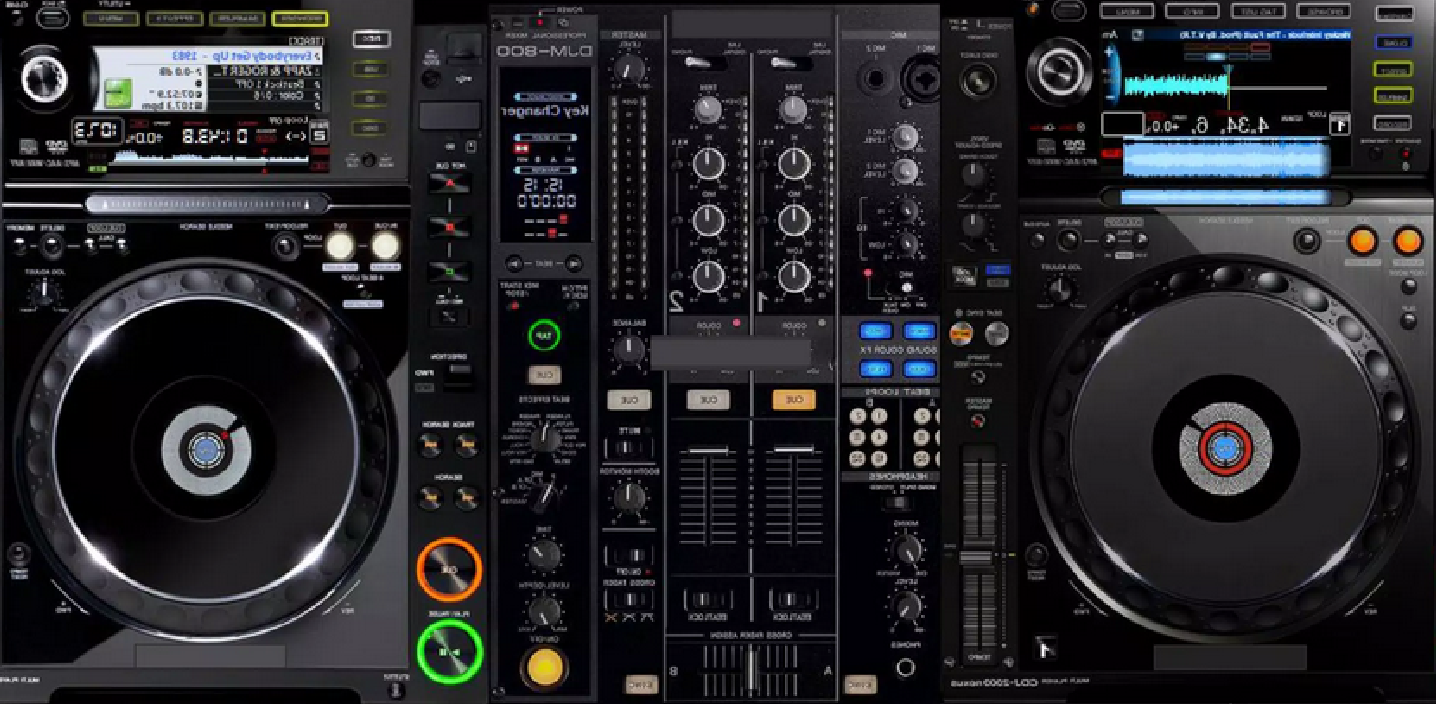Trigger left deck Hot Cue B pad
The height and width of the screenshot is (704, 1436).
449,228
